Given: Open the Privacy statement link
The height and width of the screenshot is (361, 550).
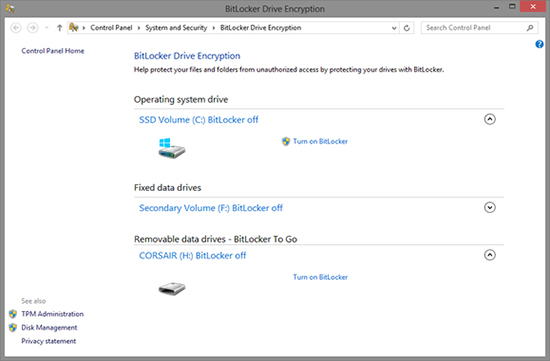Looking at the screenshot, I should (x=49, y=341).
